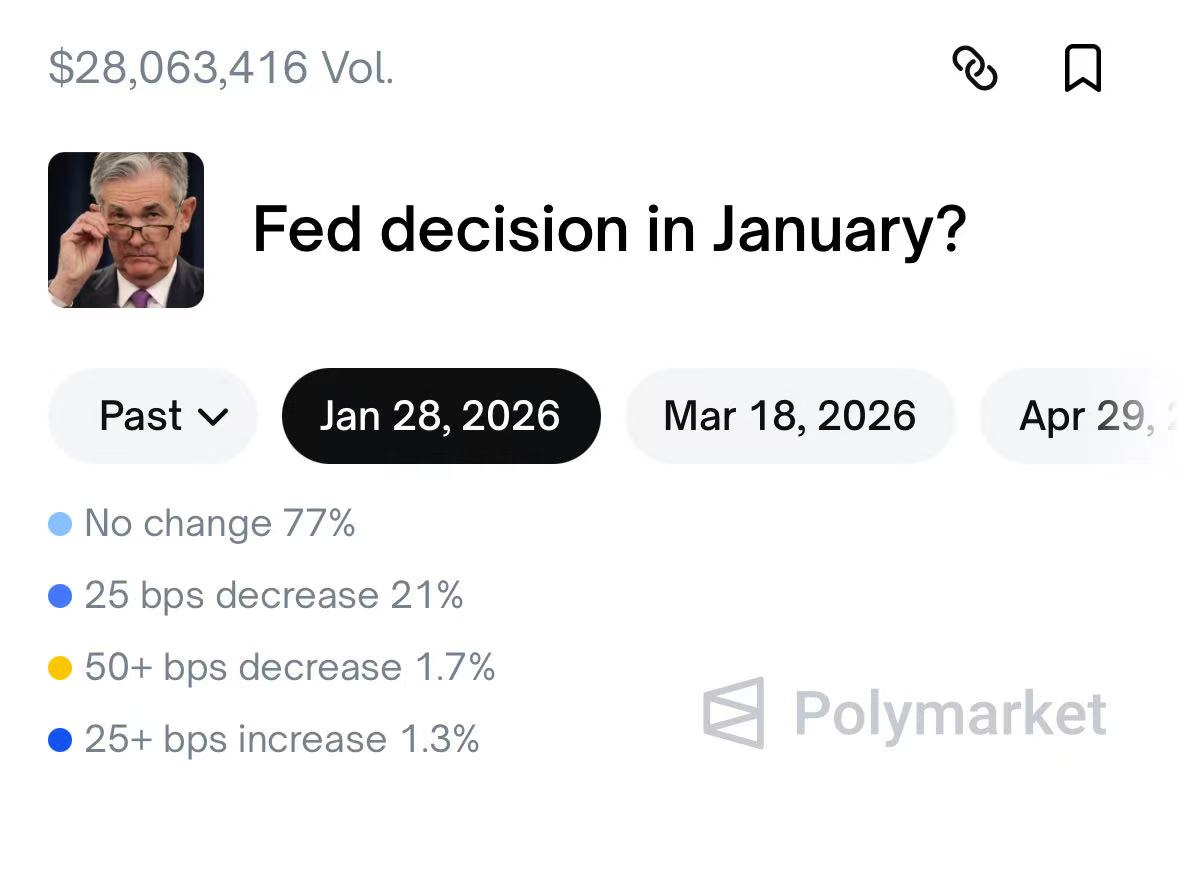Click the Jerome Powell market thumbnail

coord(126,230)
